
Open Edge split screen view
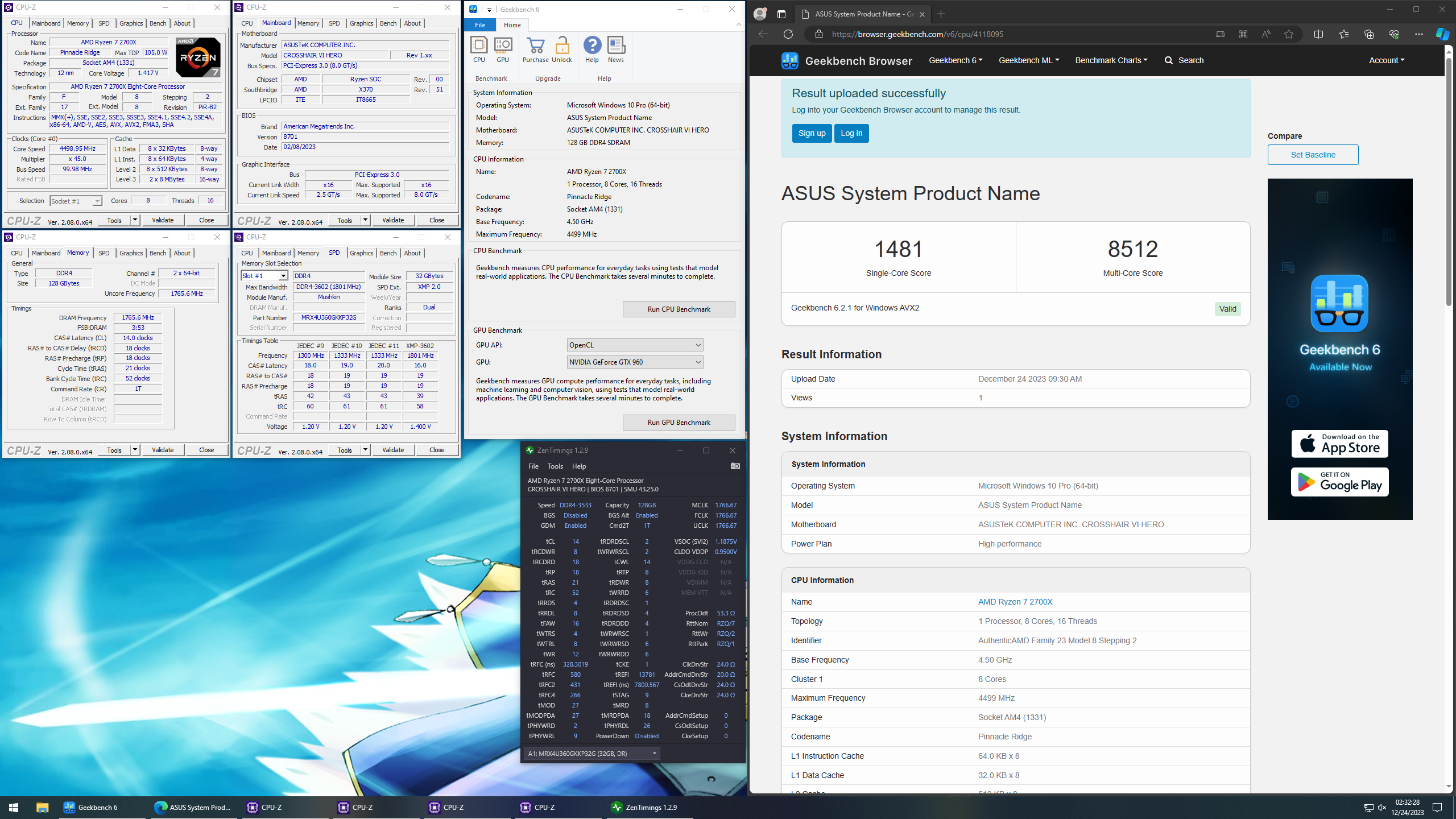1318,34
